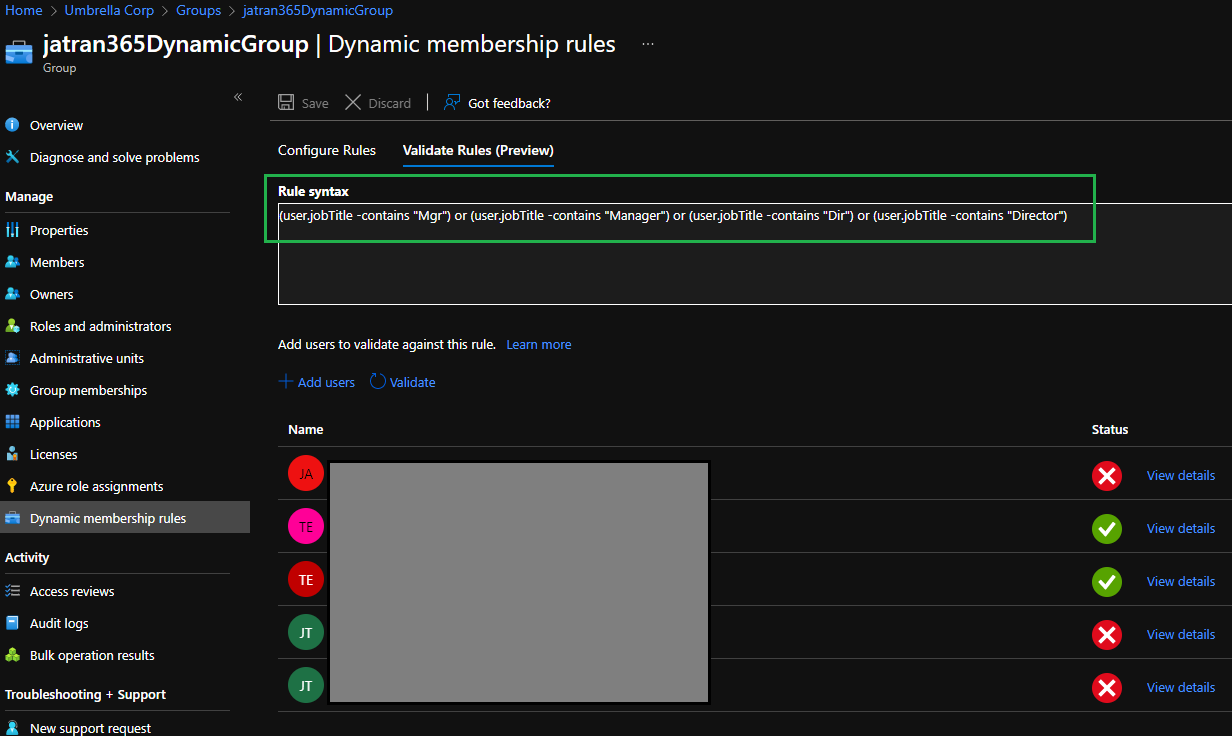The image size is (1232, 736).
Task: Open the Learn more link
Action: pyautogui.click(x=538, y=344)
